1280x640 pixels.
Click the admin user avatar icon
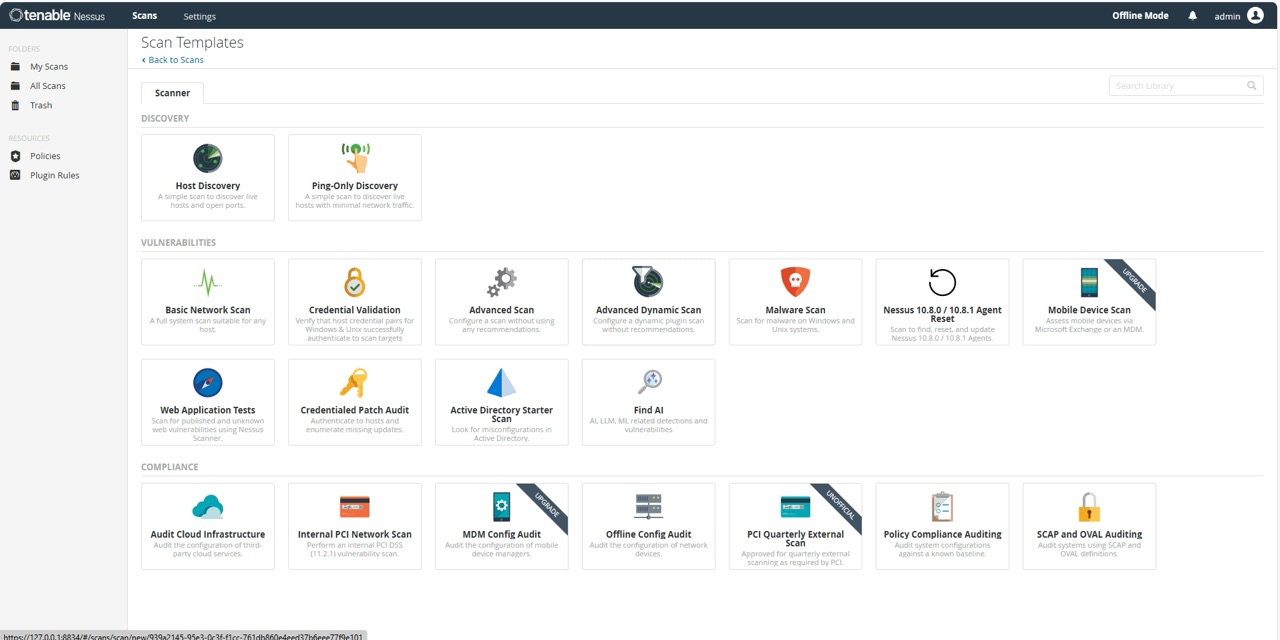pos(1255,16)
